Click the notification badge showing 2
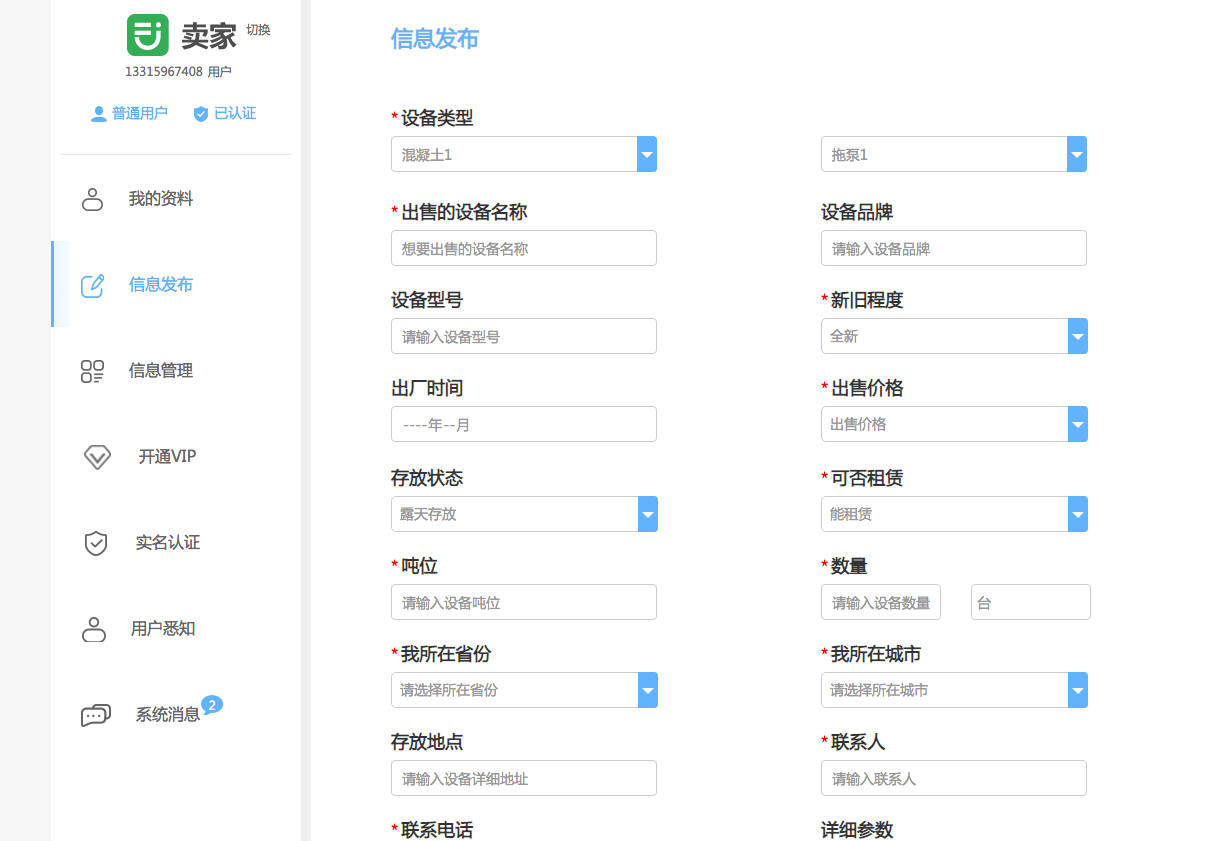The width and height of the screenshot is (1231, 841). tap(212, 704)
